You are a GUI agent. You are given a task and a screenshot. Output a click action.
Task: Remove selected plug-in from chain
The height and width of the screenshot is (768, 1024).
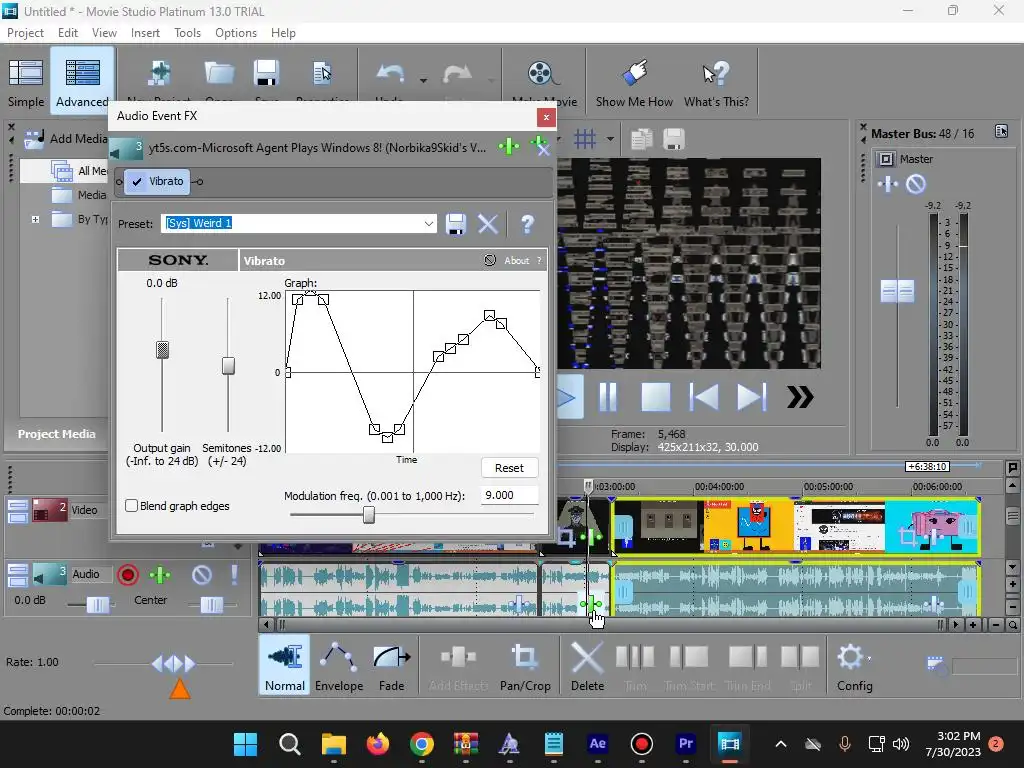click(x=539, y=146)
